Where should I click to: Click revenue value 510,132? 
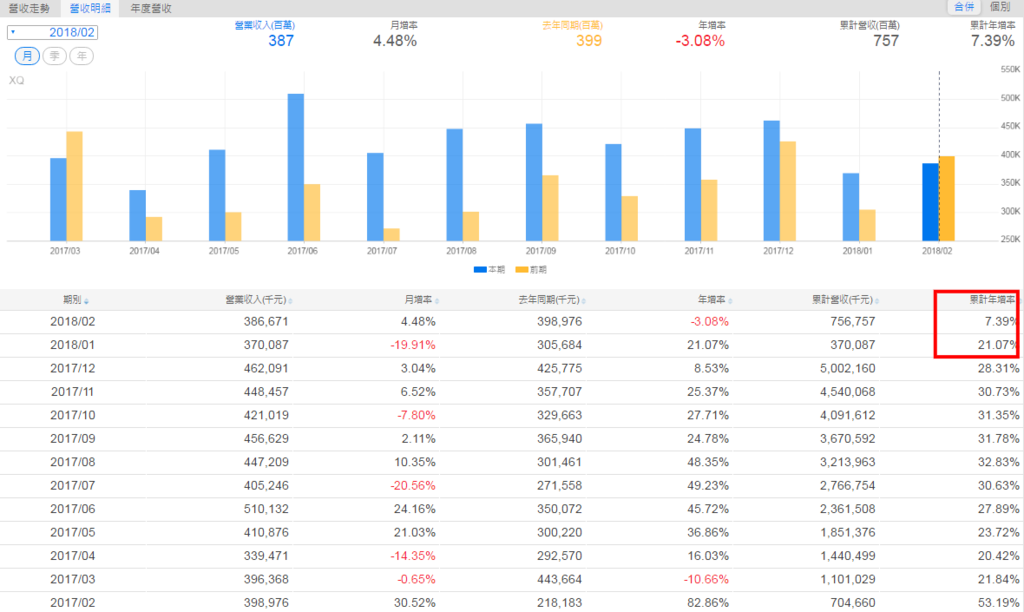click(266, 509)
